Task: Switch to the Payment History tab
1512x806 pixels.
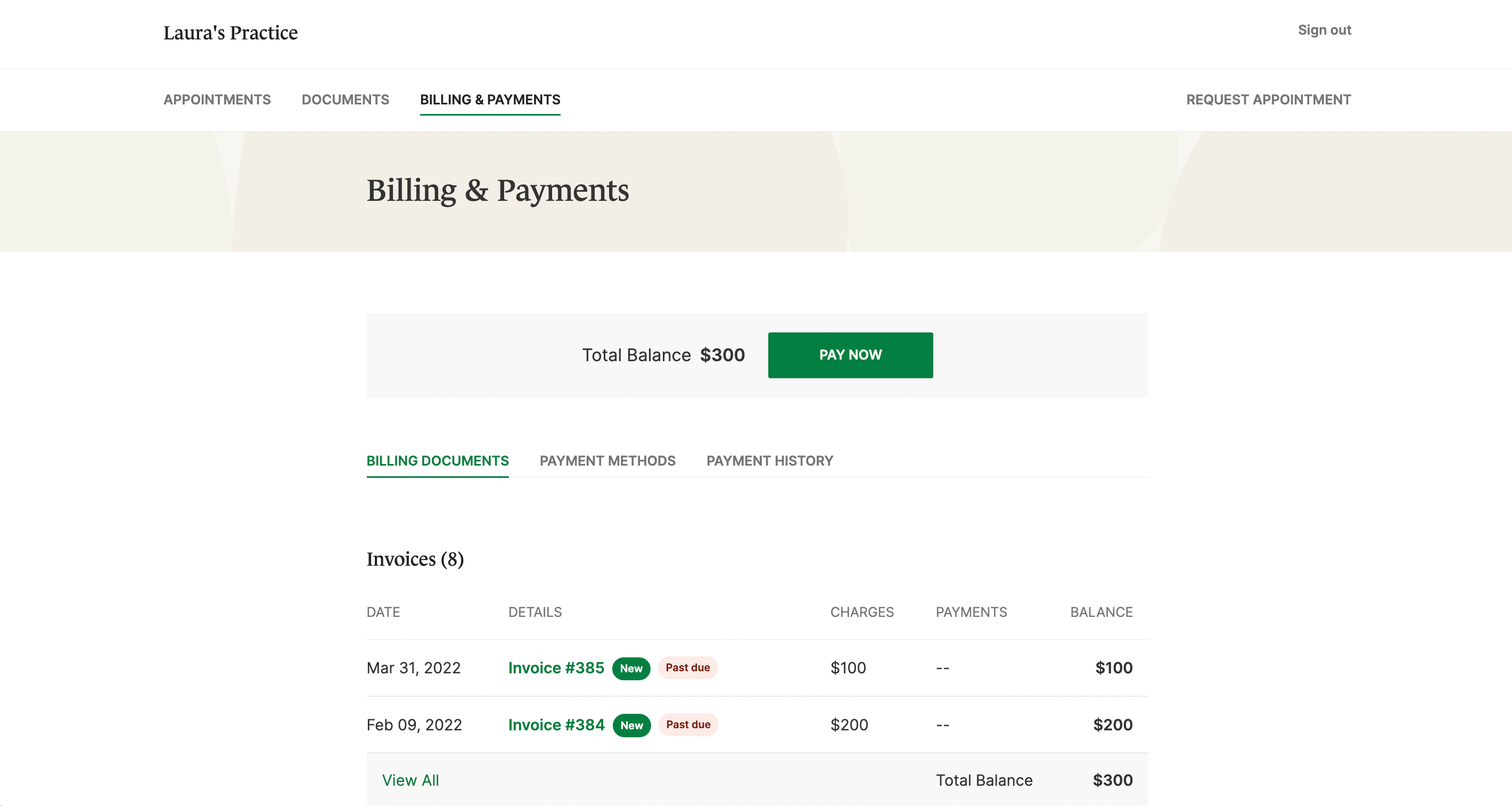Action: click(769, 461)
